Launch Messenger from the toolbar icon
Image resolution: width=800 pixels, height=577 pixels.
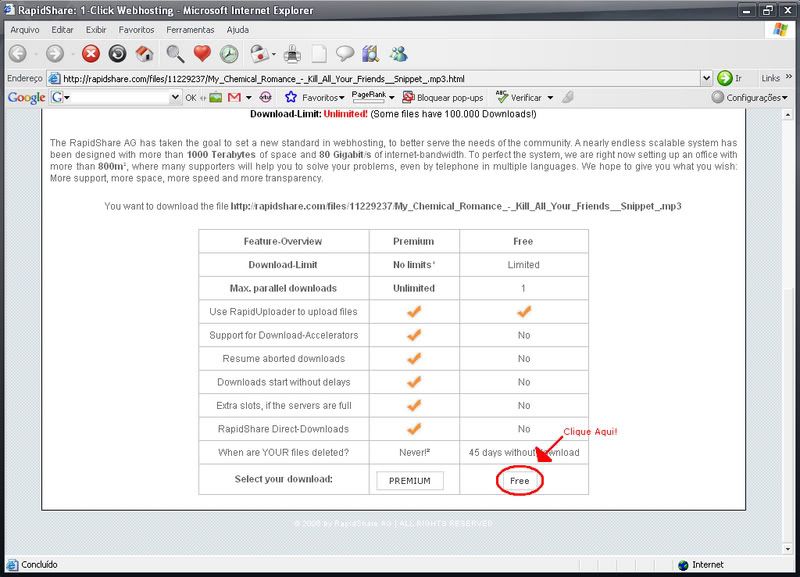(x=398, y=54)
